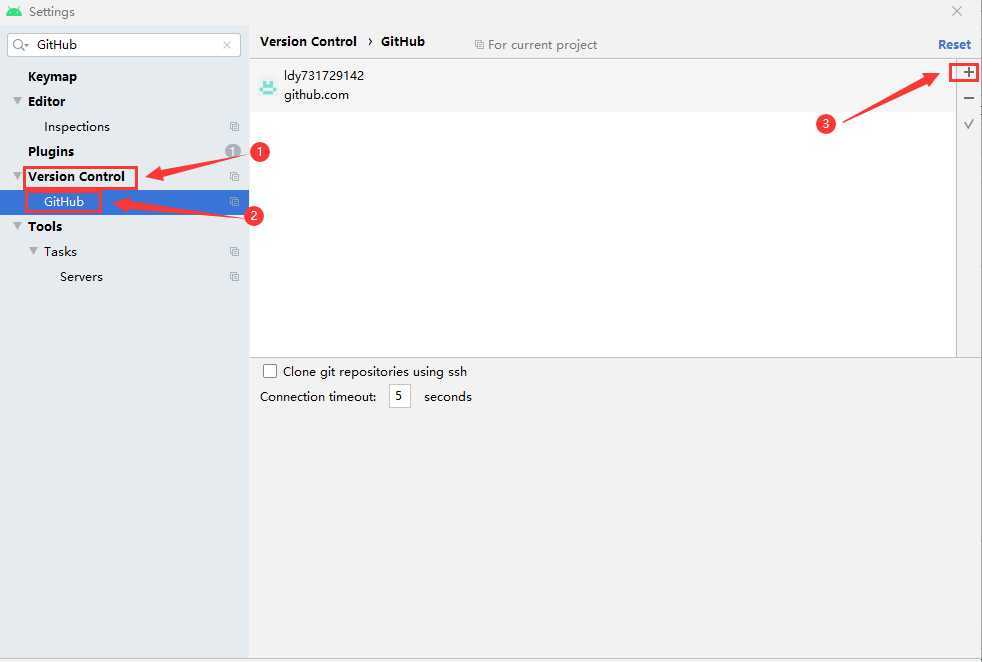Click the Plugins update count badge
The image size is (982, 662).
pos(232,151)
